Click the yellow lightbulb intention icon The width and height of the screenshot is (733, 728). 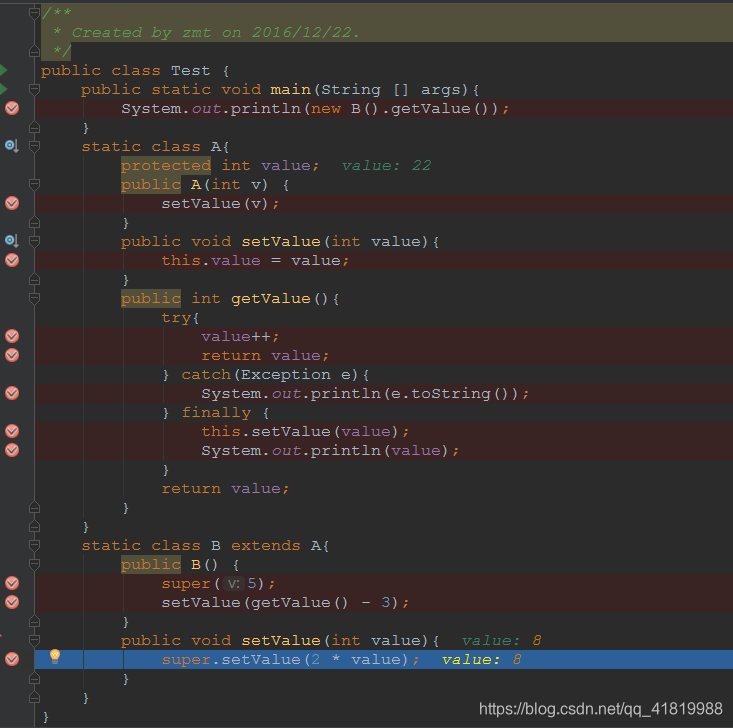55,656
